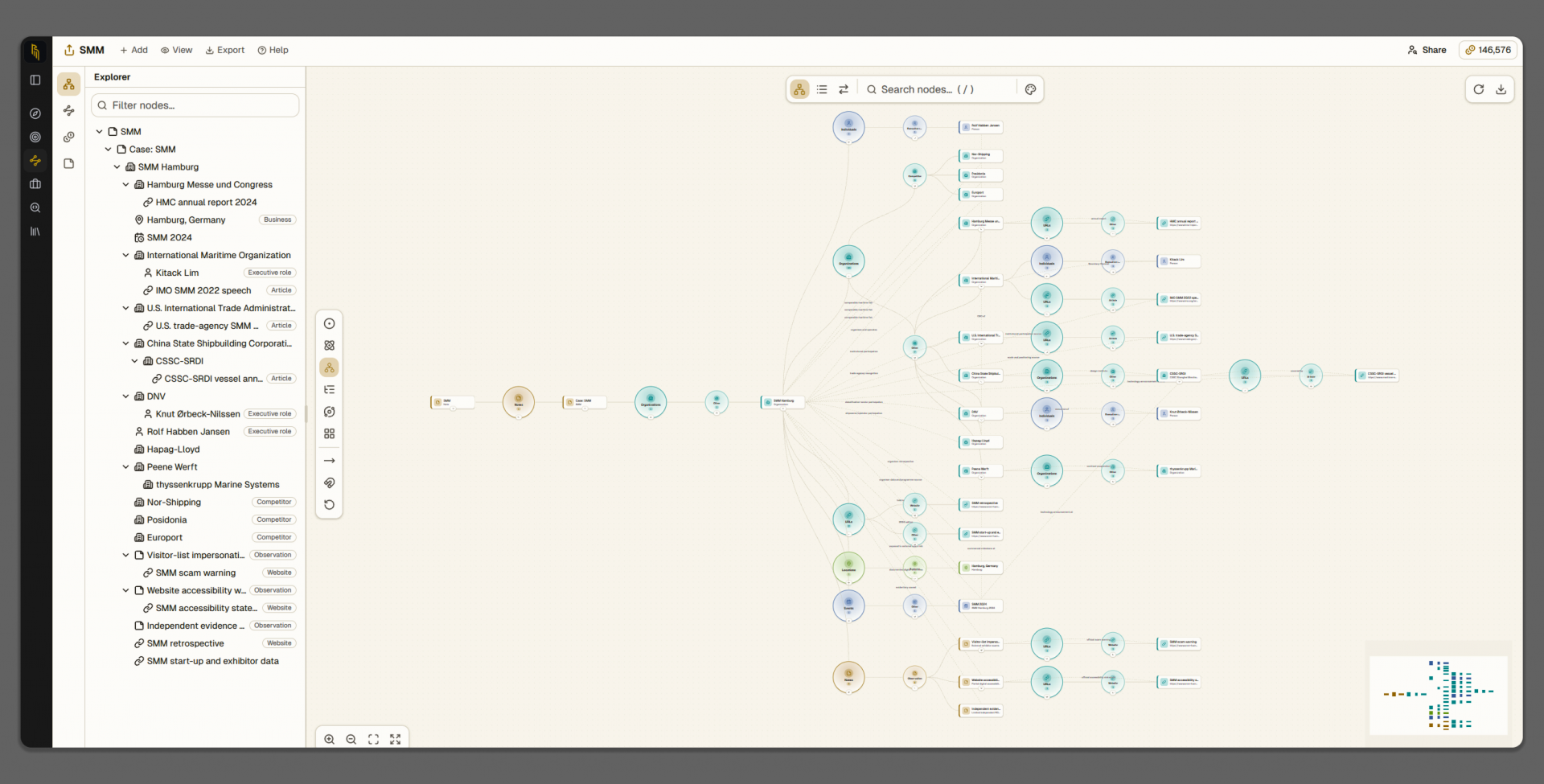Open the briefcase icon in black sidebar
Screen dimensions: 1544x784
point(35,184)
